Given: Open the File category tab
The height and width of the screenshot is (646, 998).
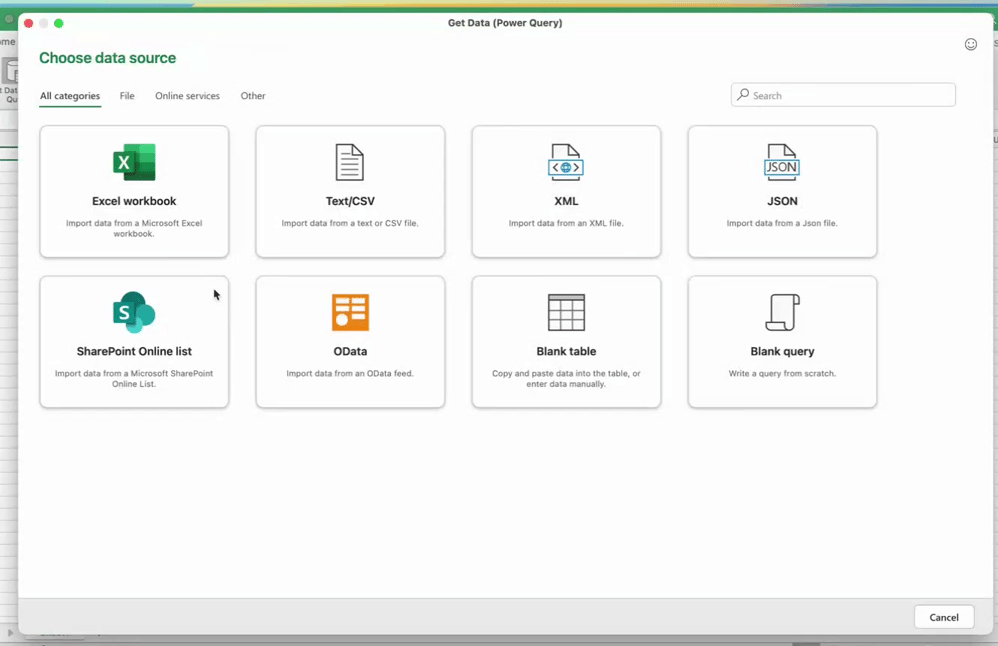Looking at the screenshot, I should pos(127,96).
